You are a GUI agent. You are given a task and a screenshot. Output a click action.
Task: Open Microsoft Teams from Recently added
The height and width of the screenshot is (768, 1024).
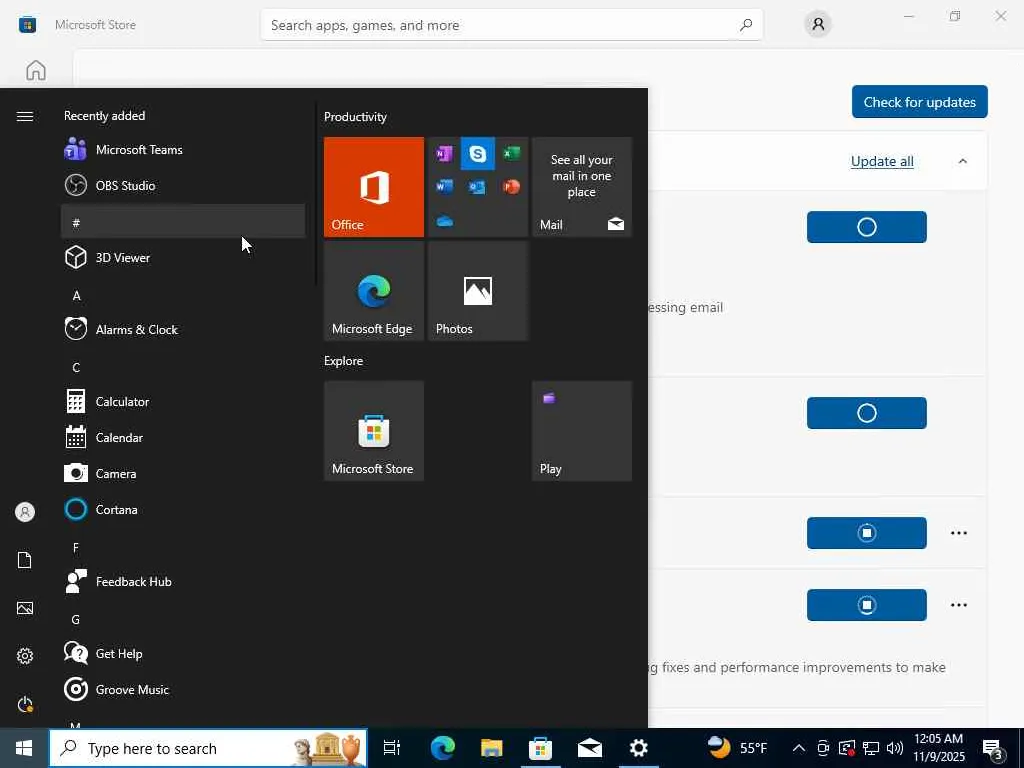(x=183, y=150)
